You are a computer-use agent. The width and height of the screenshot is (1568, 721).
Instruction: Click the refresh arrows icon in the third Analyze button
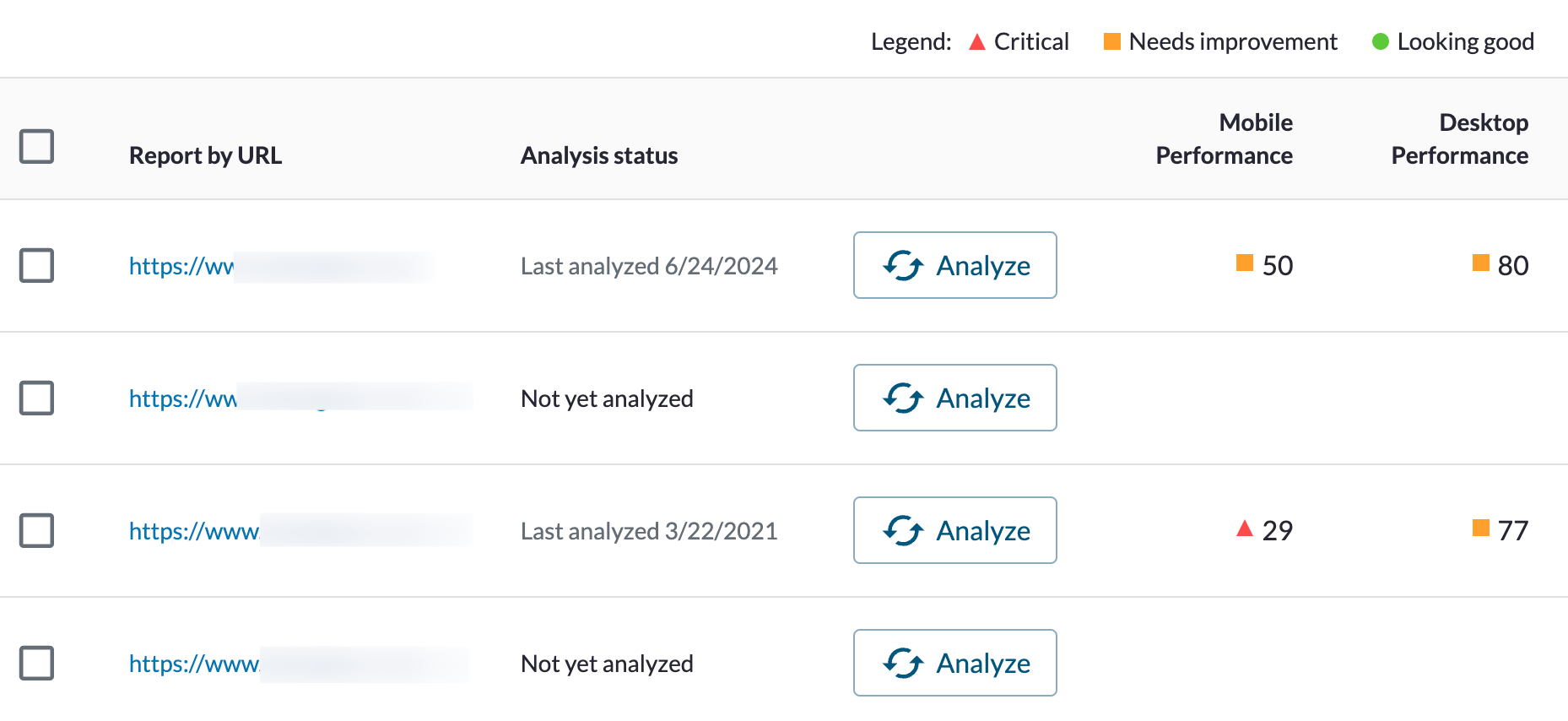pyautogui.click(x=903, y=530)
